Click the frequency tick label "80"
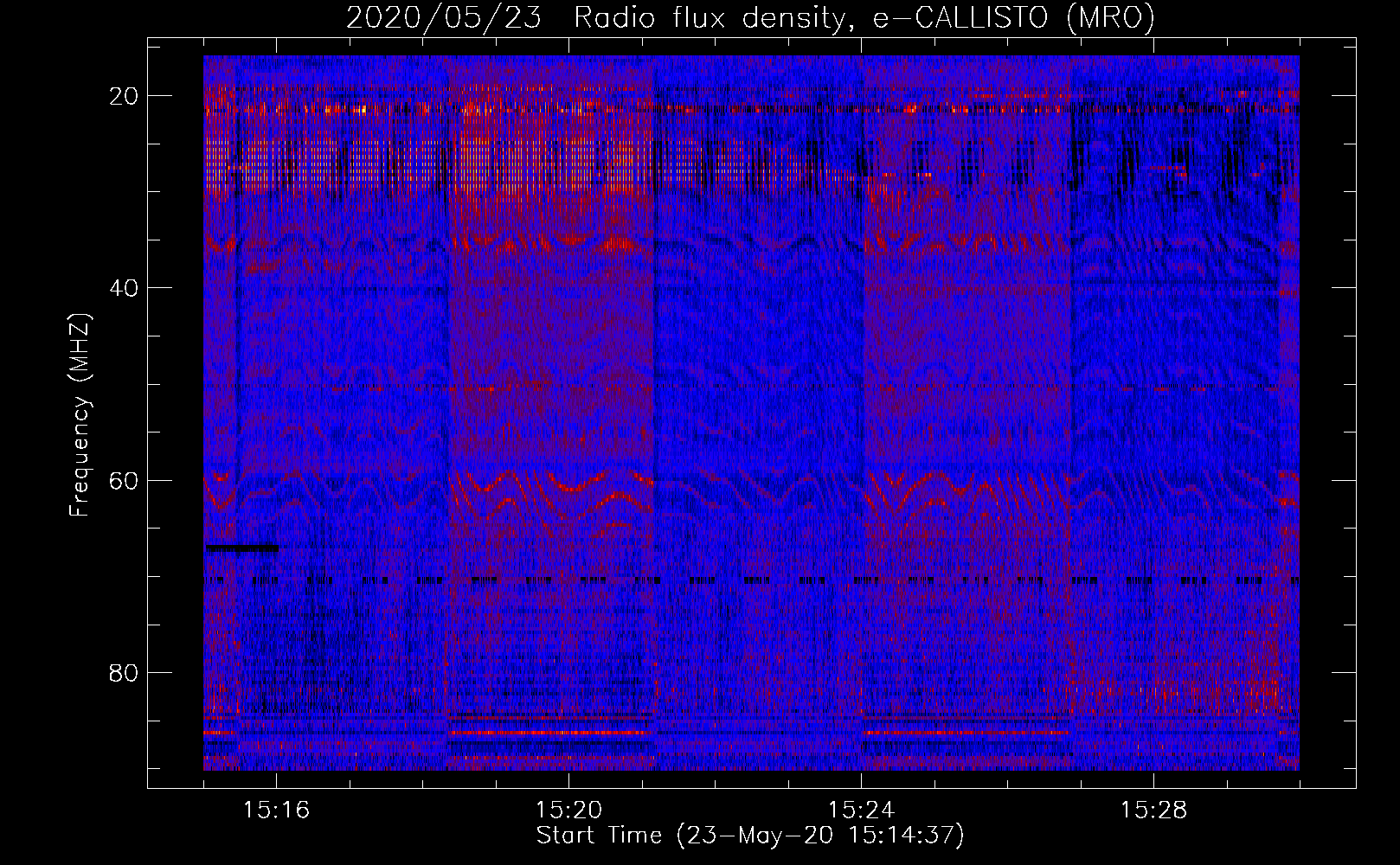1400x865 pixels. pyautogui.click(x=124, y=672)
